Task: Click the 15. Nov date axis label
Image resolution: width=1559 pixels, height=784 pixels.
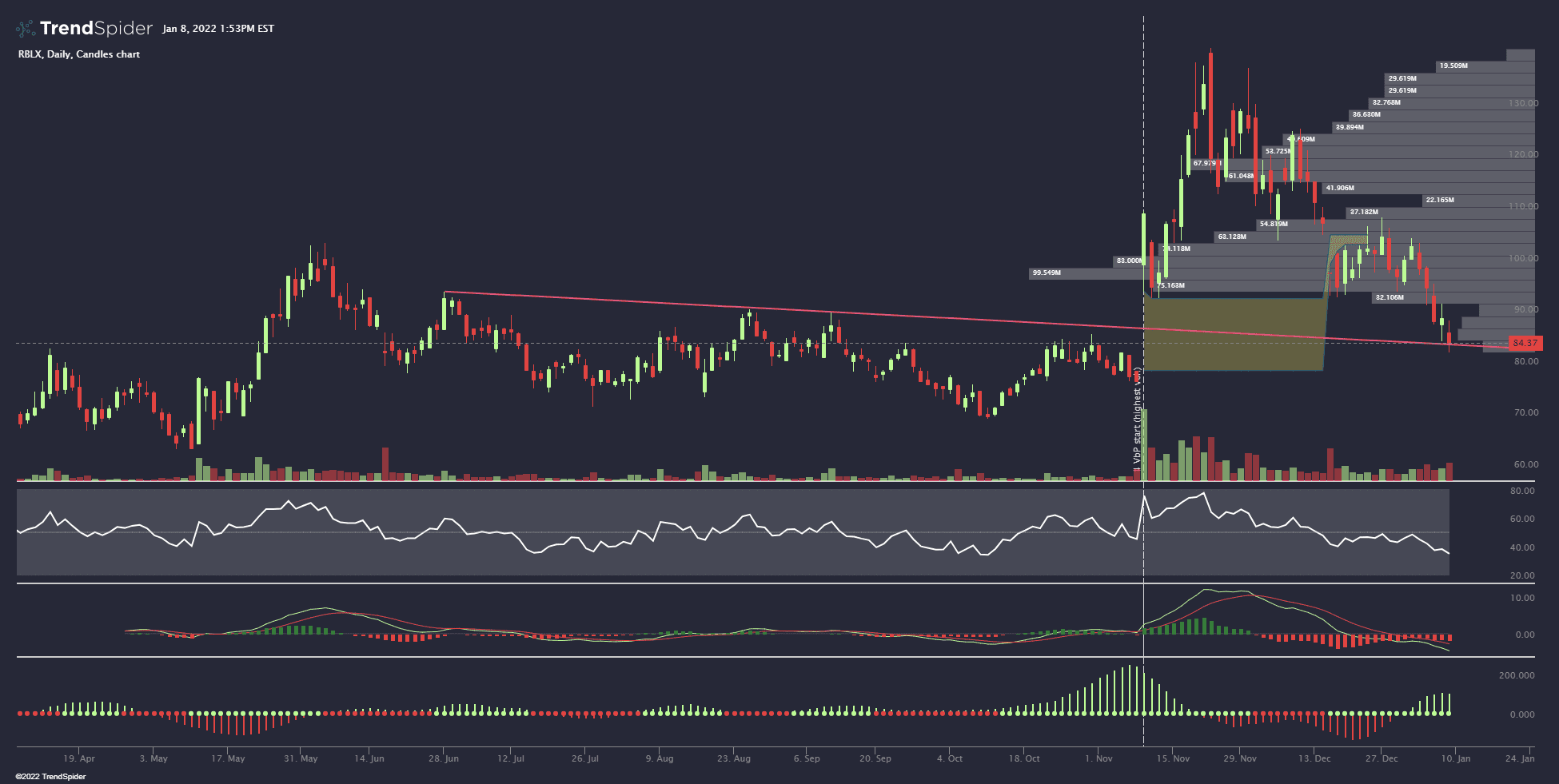Action: 1173,758
